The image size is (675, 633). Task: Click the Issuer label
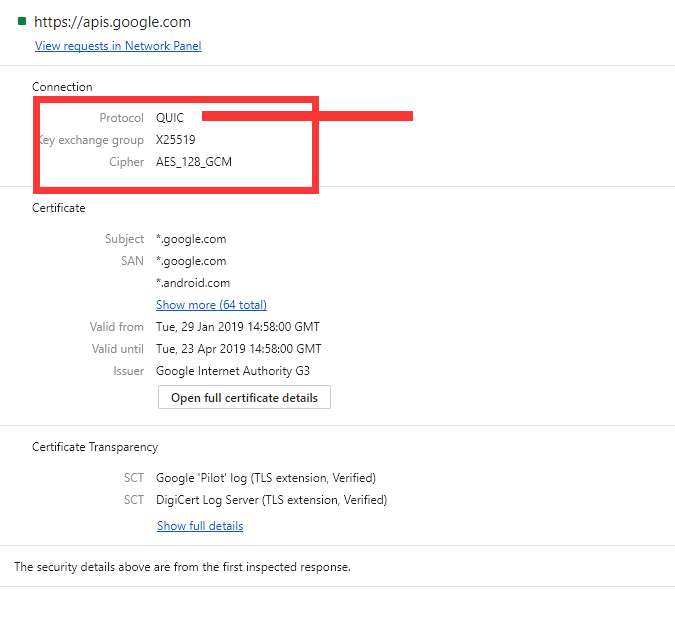[129, 371]
